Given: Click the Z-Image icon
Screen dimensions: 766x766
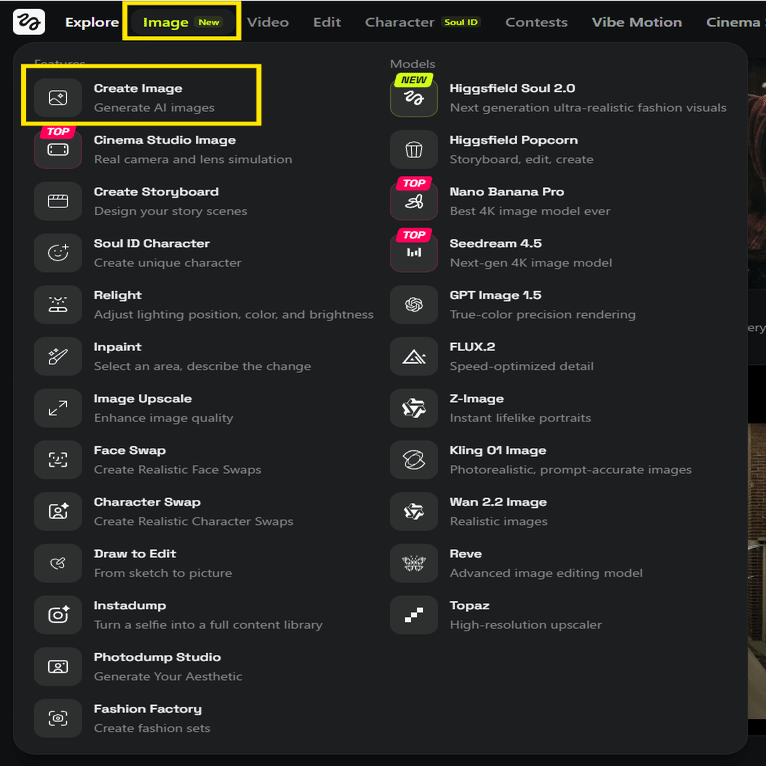Looking at the screenshot, I should pyautogui.click(x=414, y=408).
